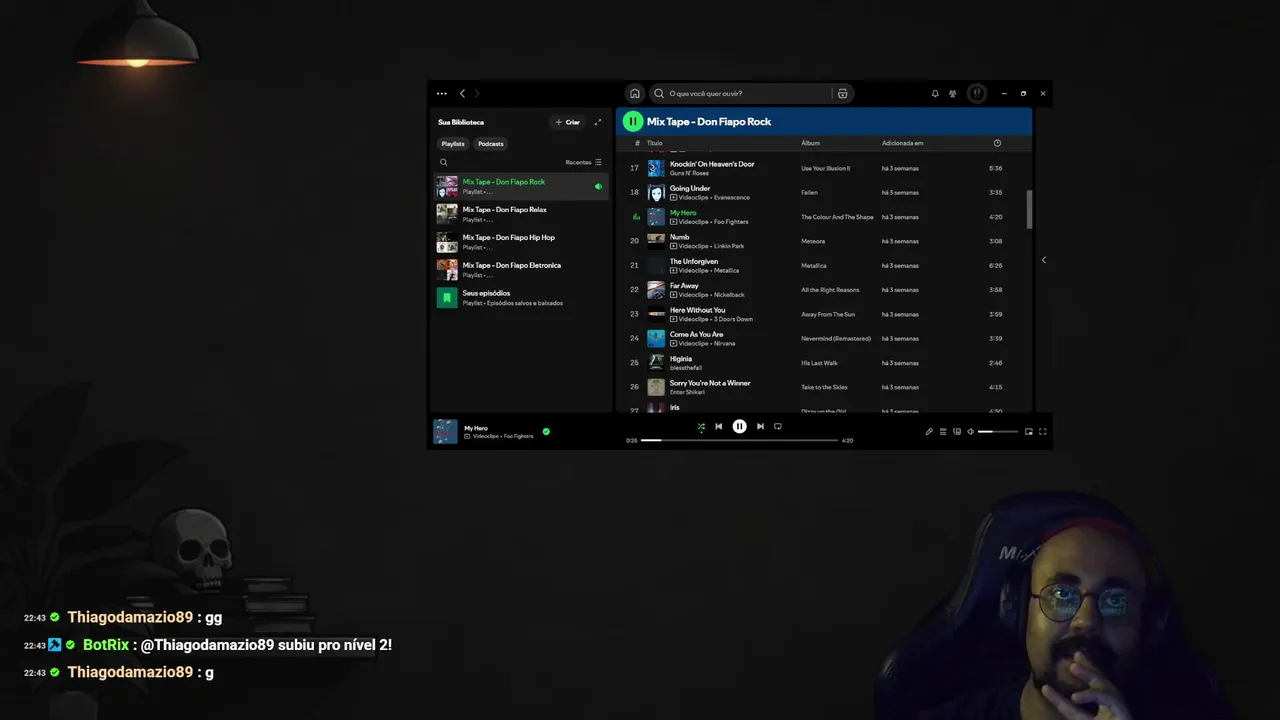Image resolution: width=1280 pixels, height=720 pixels.
Task: Open the Recentes sort dropdown
Action: (584, 162)
